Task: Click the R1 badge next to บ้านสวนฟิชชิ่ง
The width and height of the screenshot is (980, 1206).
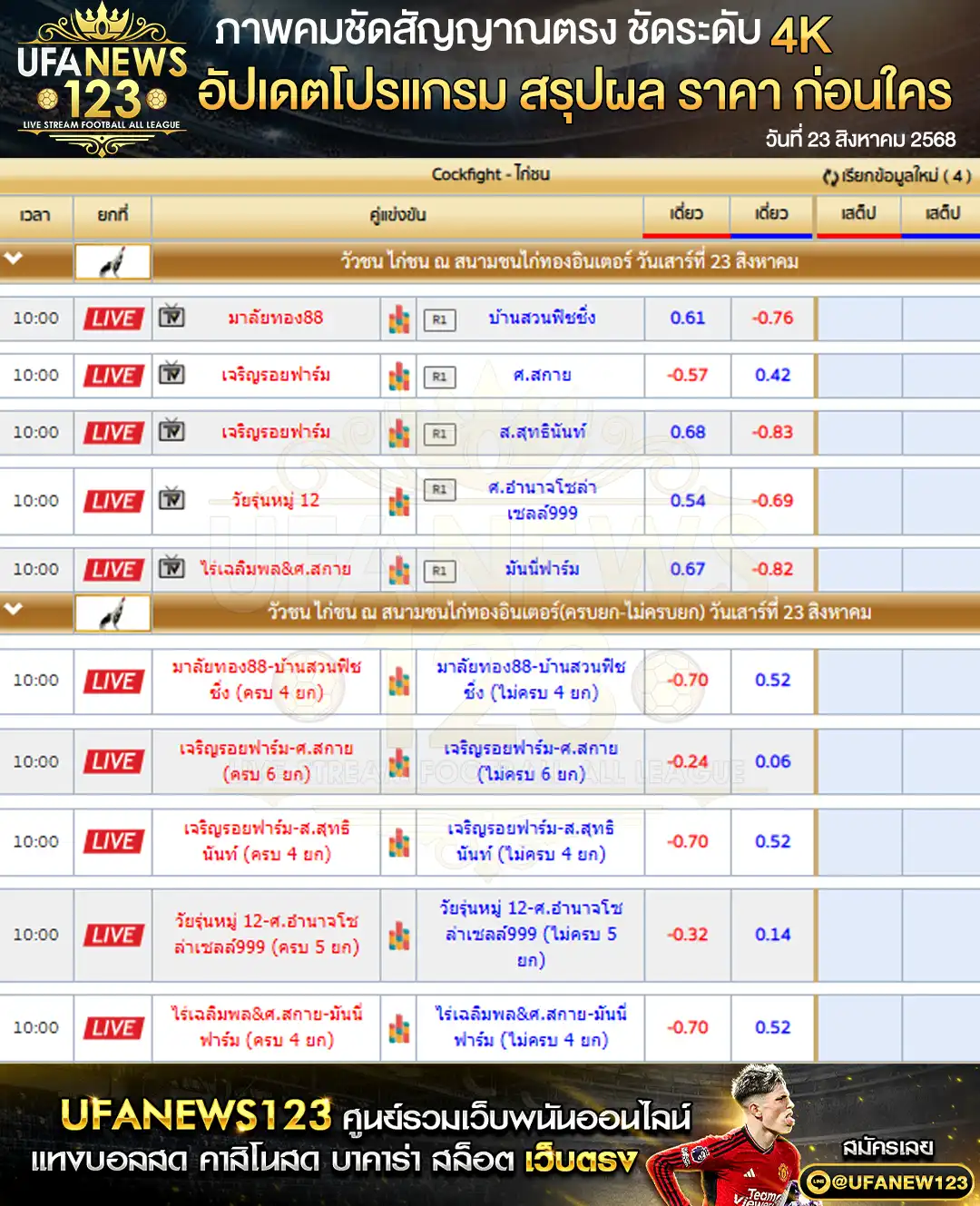Action: click(439, 319)
